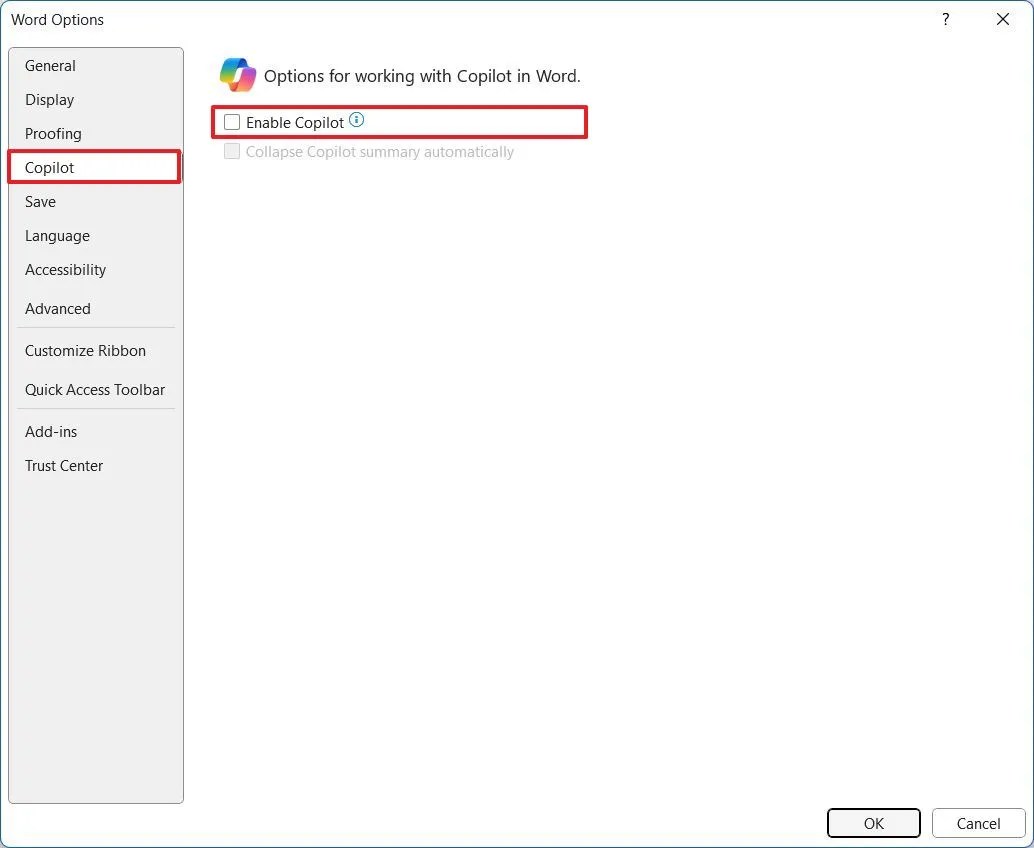This screenshot has height=848, width=1034.
Task: Confirm changes with the OK button
Action: pyautogui.click(x=873, y=823)
